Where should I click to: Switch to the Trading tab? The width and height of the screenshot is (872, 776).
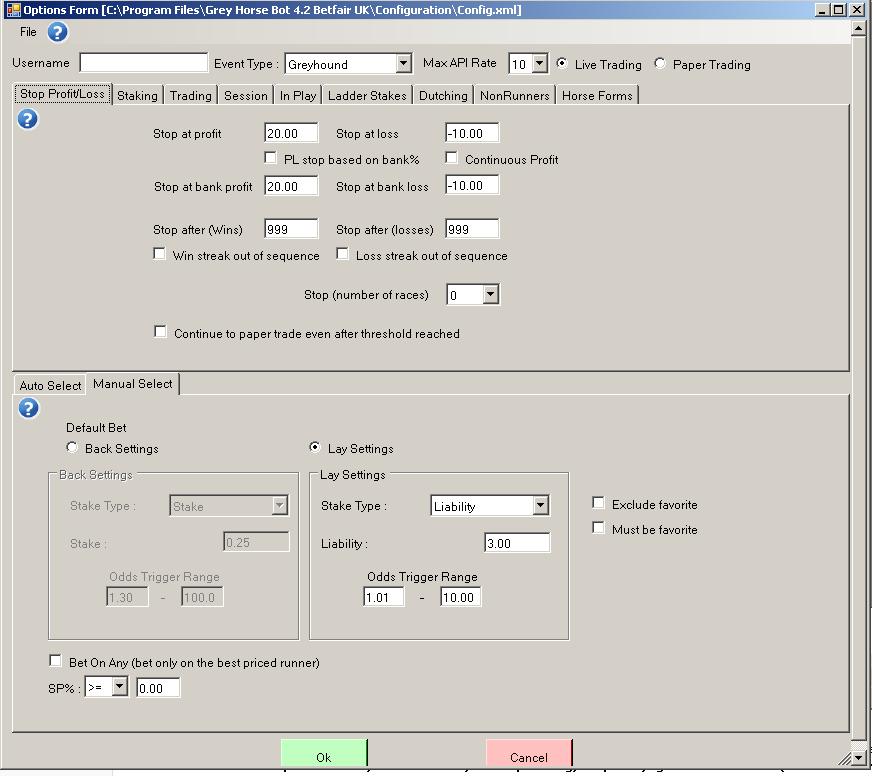[x=191, y=96]
